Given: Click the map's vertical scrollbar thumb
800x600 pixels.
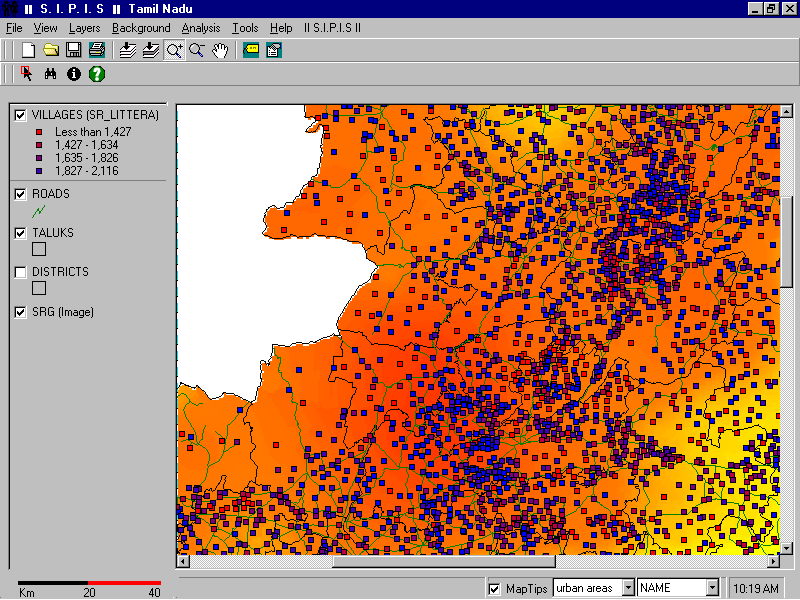Looking at the screenshot, I should tap(786, 242).
